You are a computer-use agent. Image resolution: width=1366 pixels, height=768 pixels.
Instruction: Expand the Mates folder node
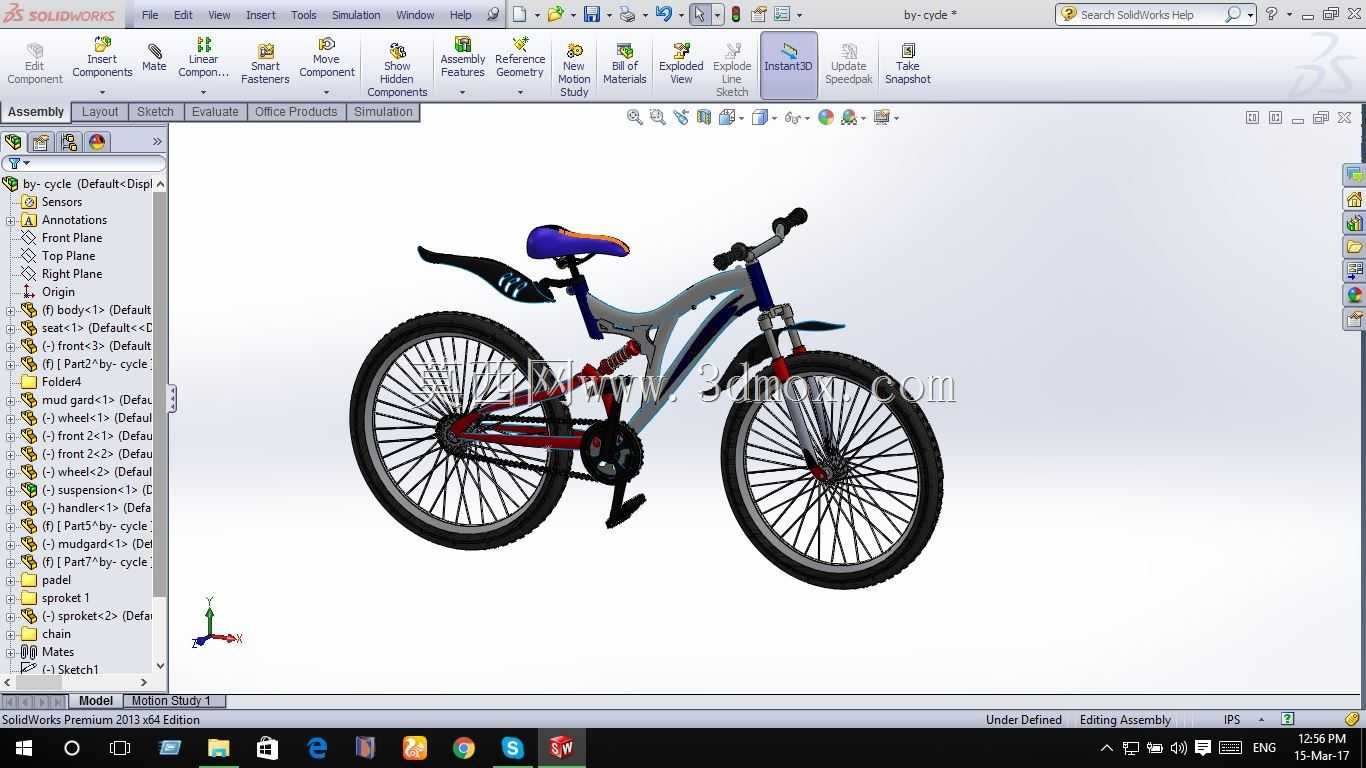[11, 652]
